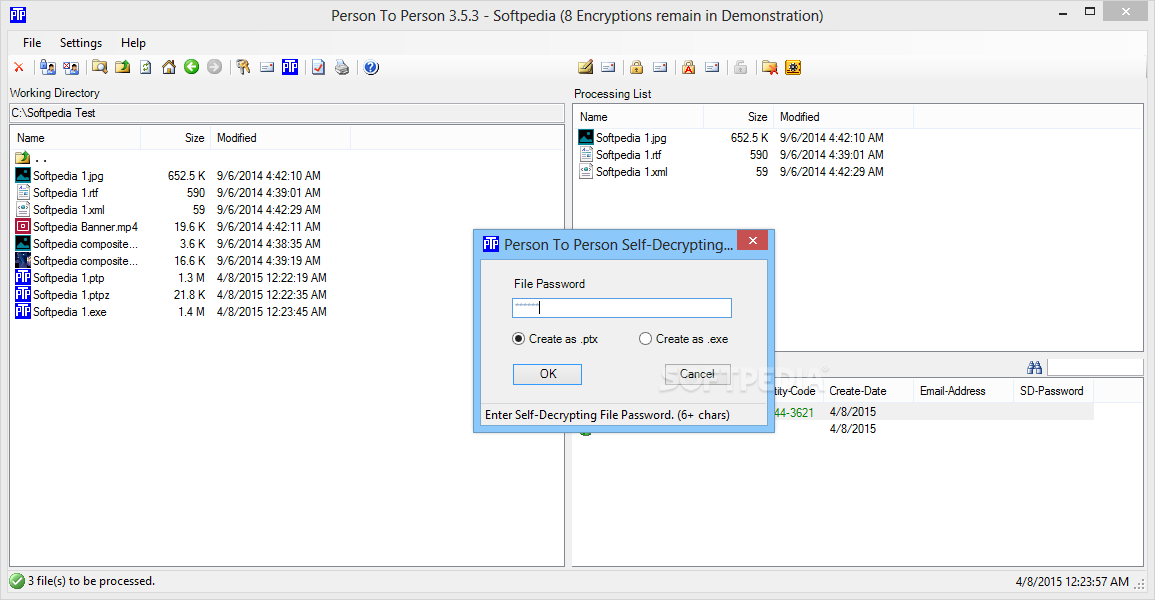The width and height of the screenshot is (1155, 600).
Task: Click the sign-with-pencil icon
Action: point(586,68)
